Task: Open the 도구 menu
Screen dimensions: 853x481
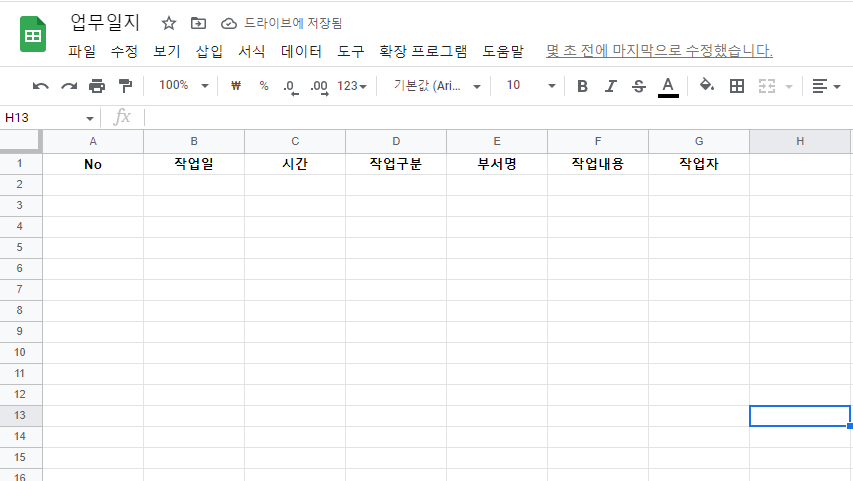Action: pos(351,51)
